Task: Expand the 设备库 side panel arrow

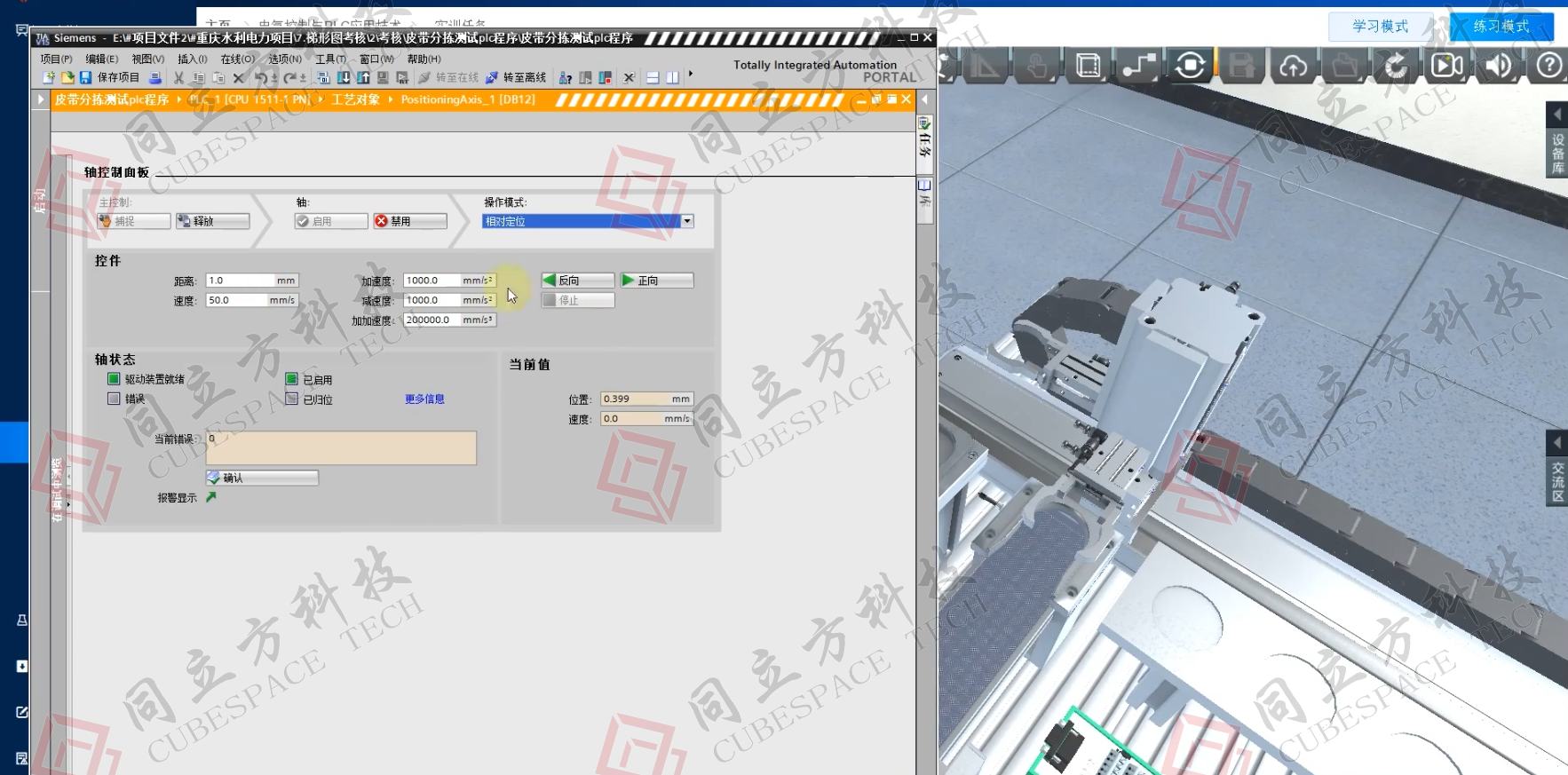Action: [x=1556, y=115]
